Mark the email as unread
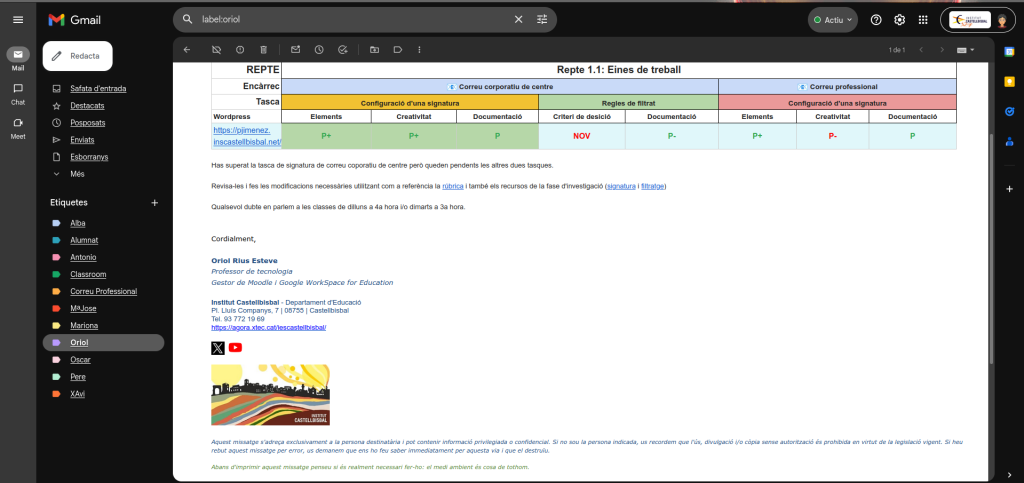The height and width of the screenshot is (483, 1024). [x=295, y=49]
